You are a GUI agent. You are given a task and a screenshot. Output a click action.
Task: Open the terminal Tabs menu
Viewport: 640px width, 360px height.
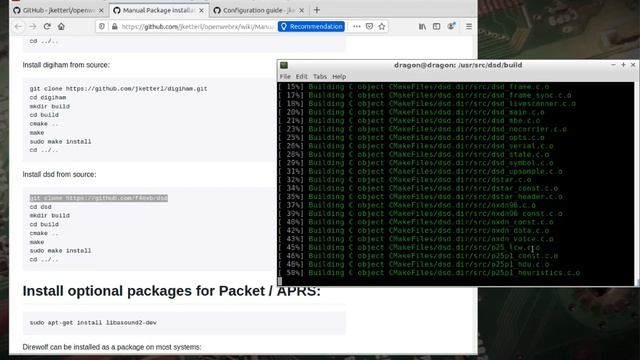coord(320,77)
